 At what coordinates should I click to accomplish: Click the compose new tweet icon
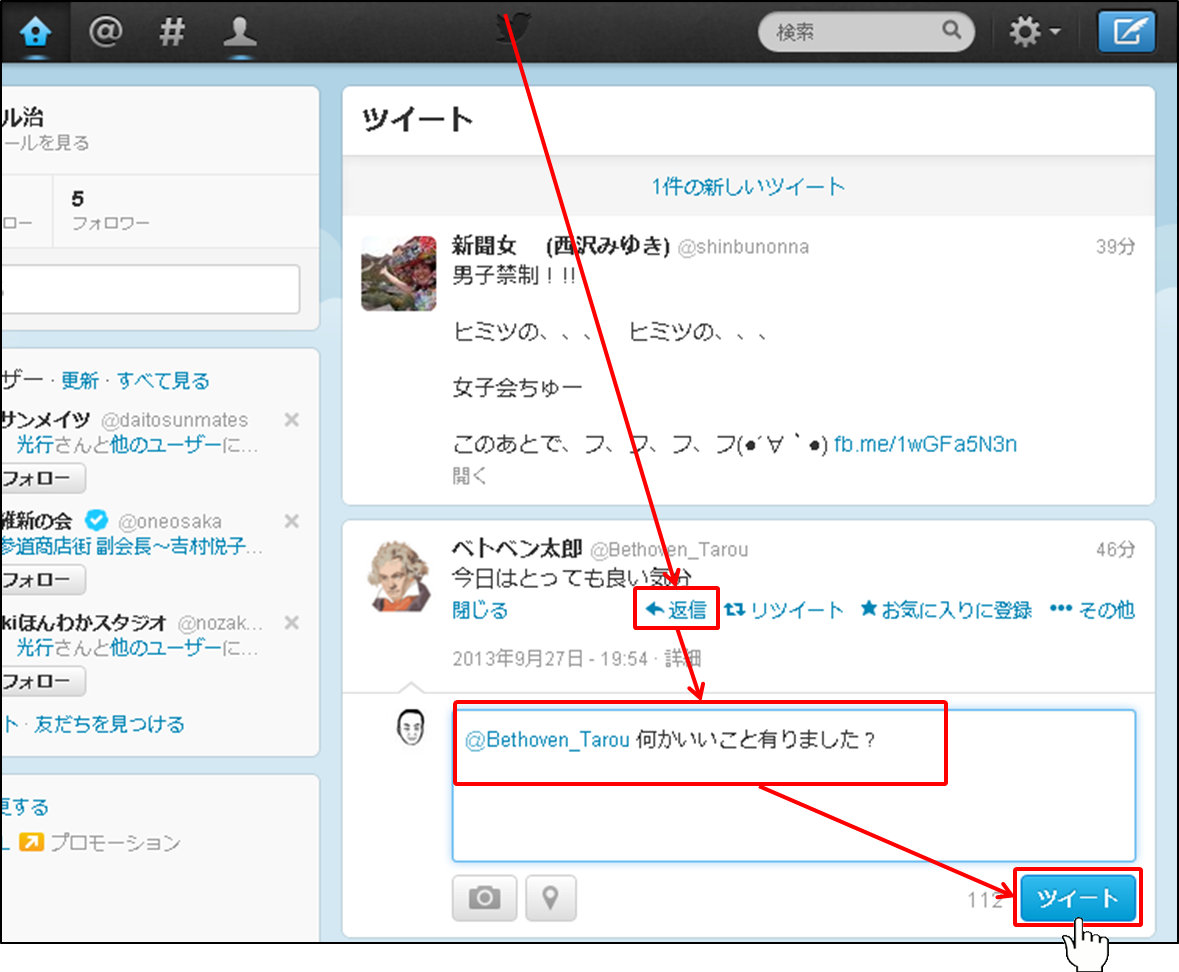(1126, 32)
